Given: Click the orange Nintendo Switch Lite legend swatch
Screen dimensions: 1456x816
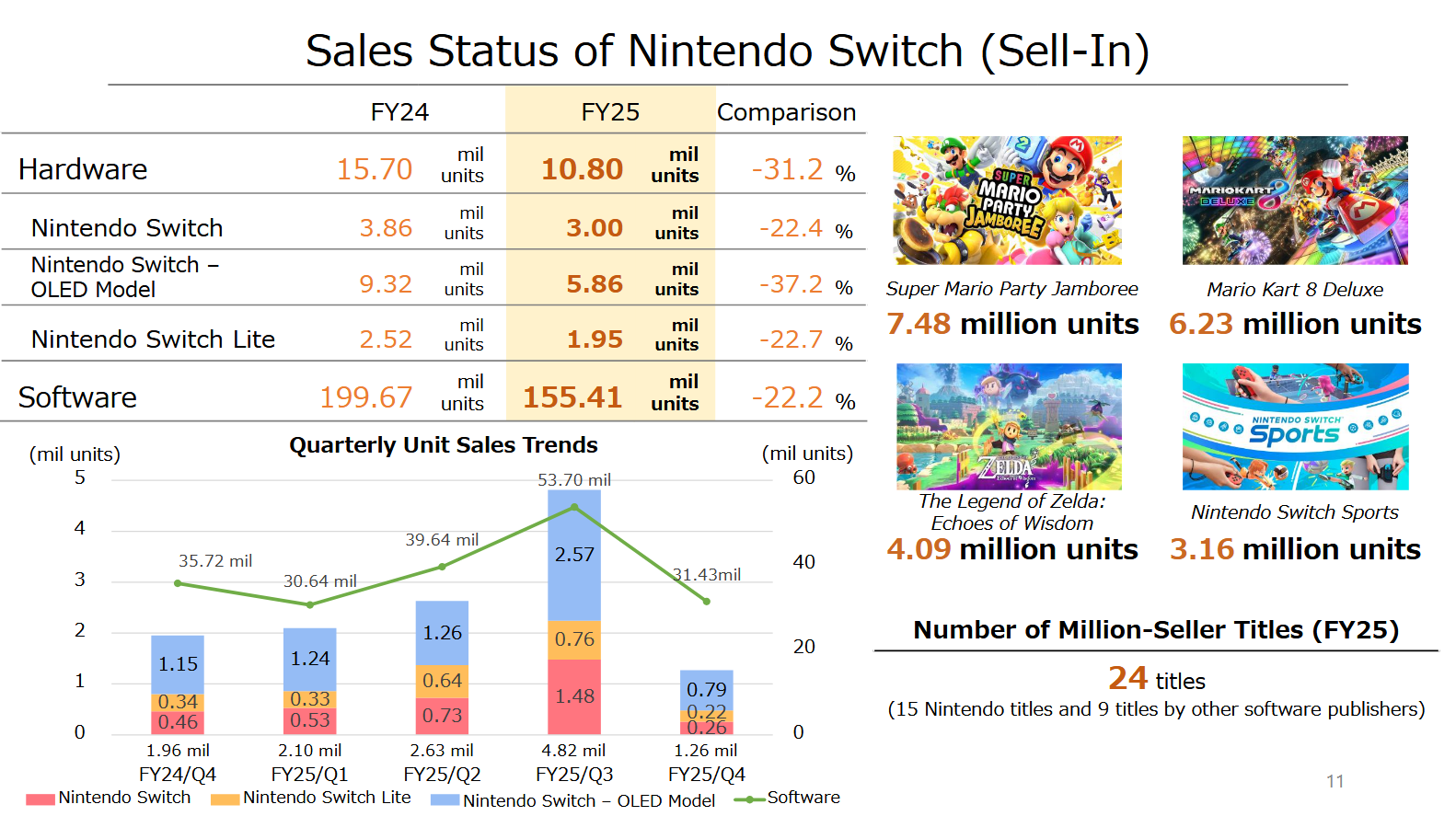Looking at the screenshot, I should [x=225, y=799].
